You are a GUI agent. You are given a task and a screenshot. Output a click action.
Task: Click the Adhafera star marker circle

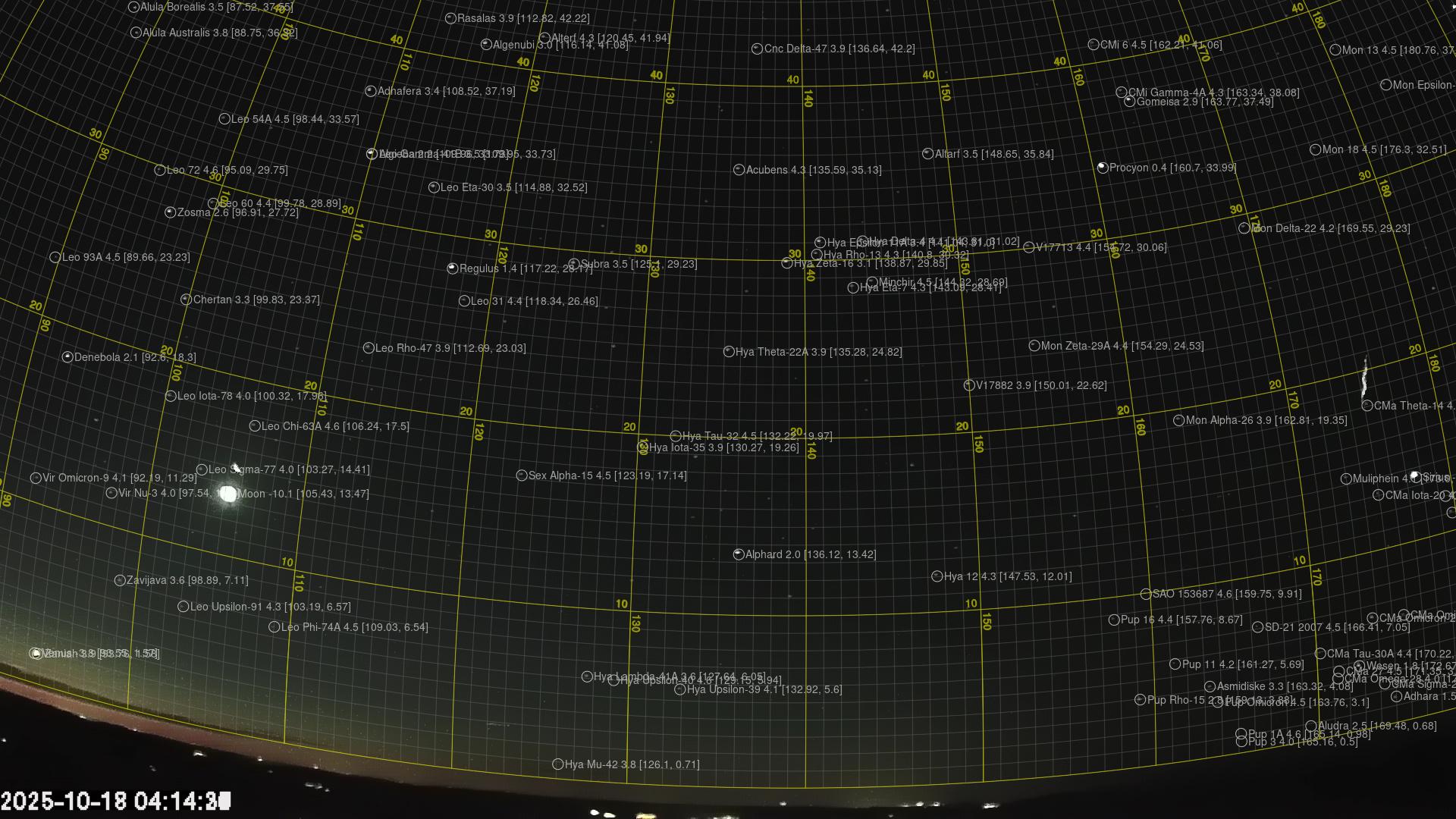371,91
